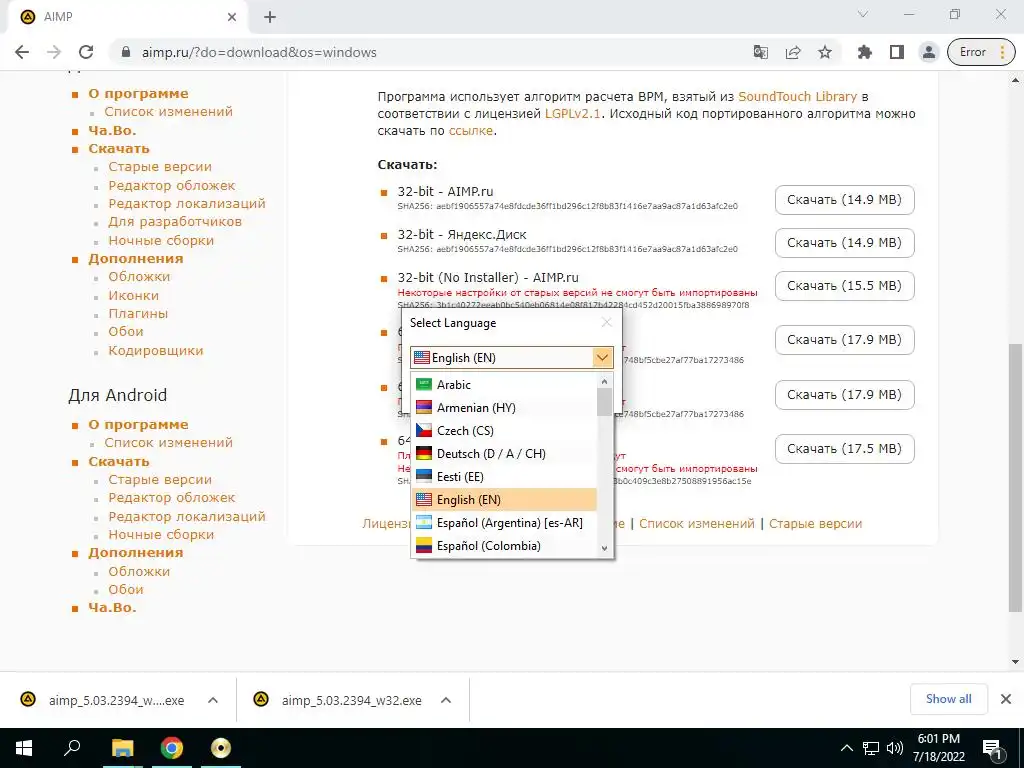Viewport: 1024px width, 768px height.
Task: Click the AIMP installer taskbar icon
Action: tap(221, 748)
